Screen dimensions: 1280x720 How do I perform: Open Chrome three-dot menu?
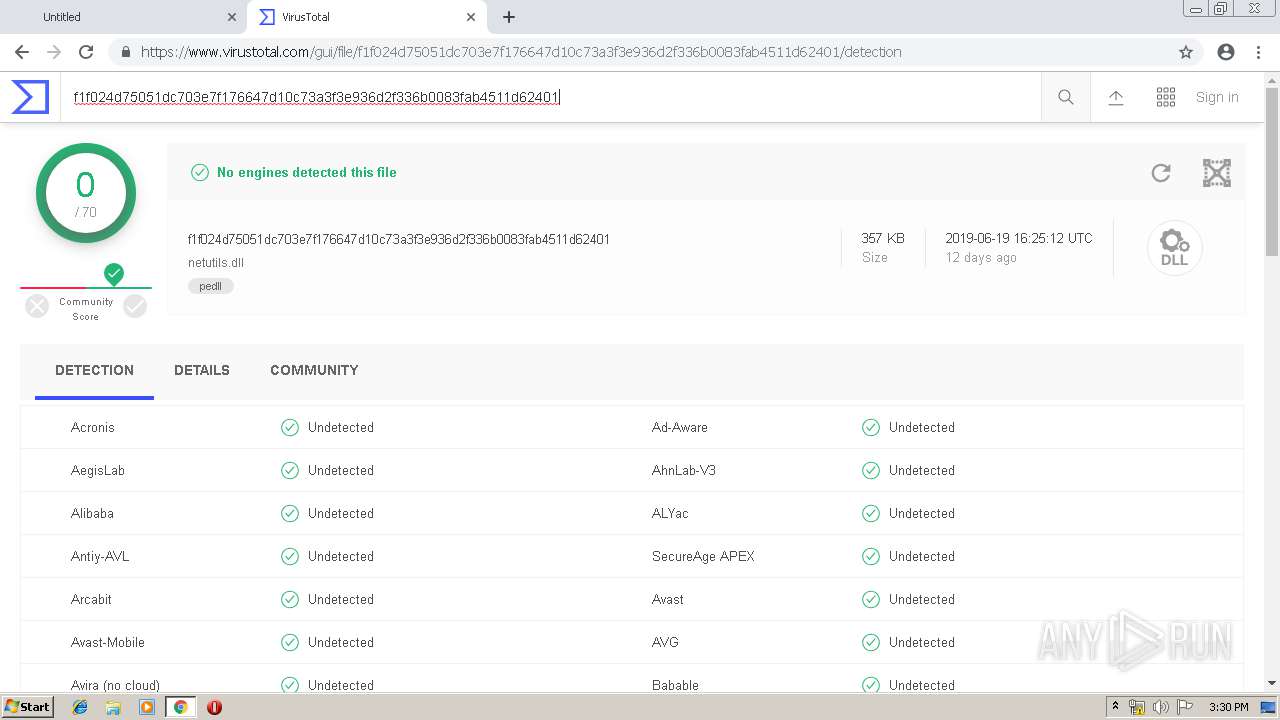tap(1258, 52)
